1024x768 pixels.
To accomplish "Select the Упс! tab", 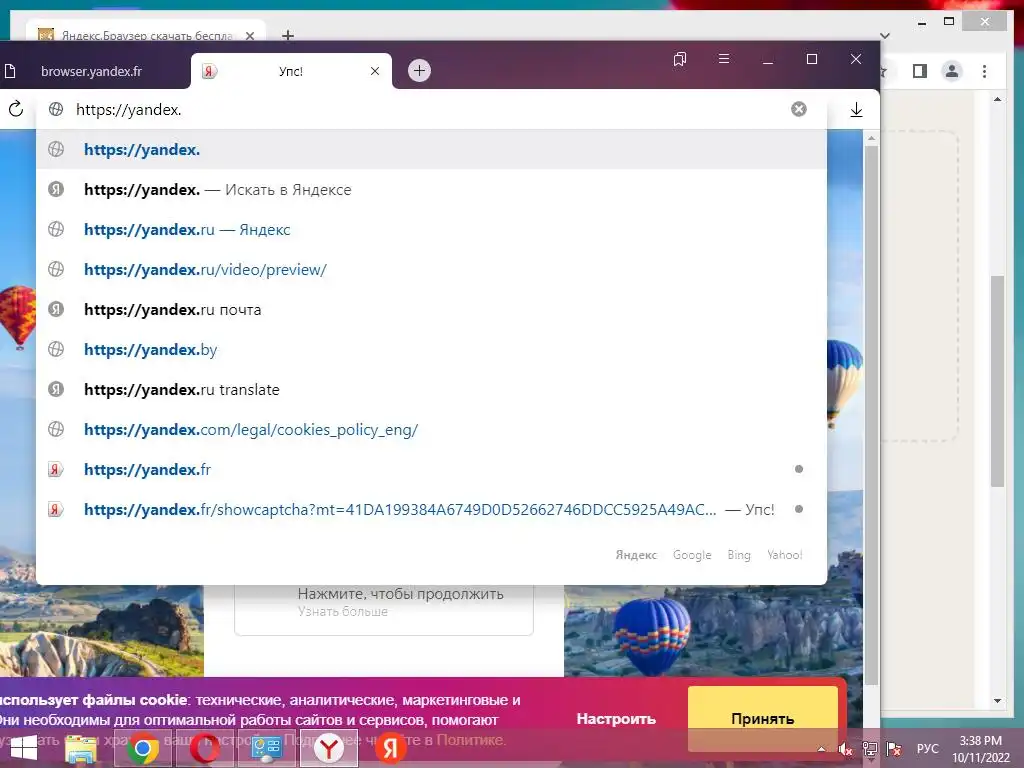I will click(x=291, y=71).
